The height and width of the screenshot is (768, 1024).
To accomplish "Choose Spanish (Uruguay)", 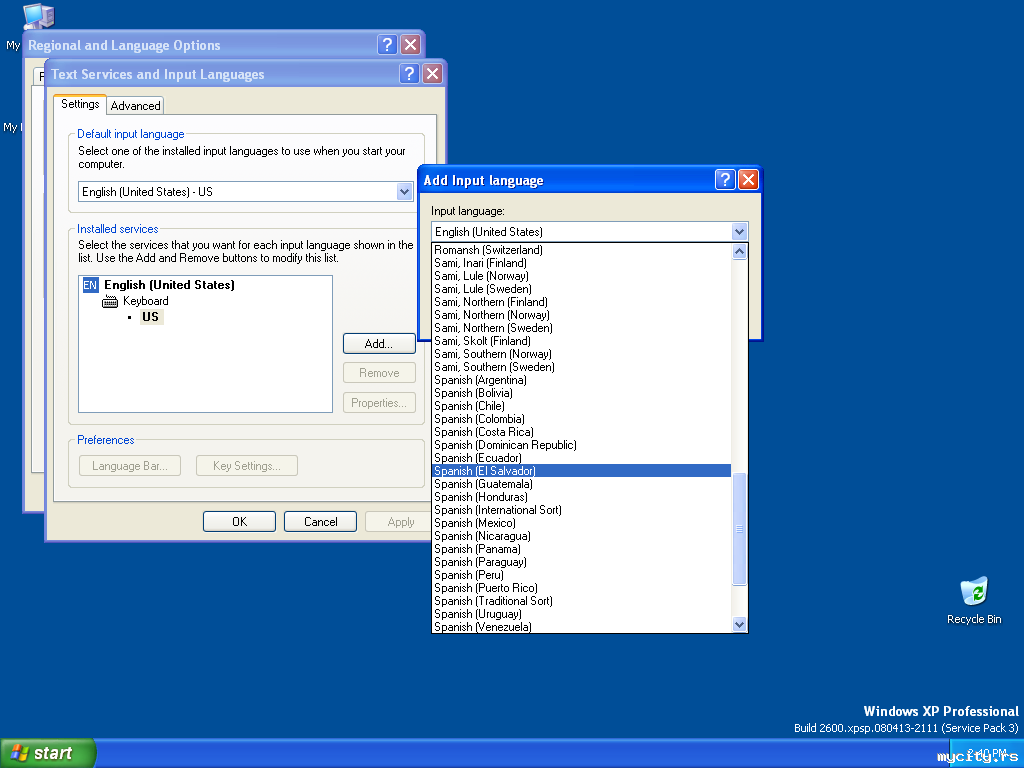I will pos(581,615).
